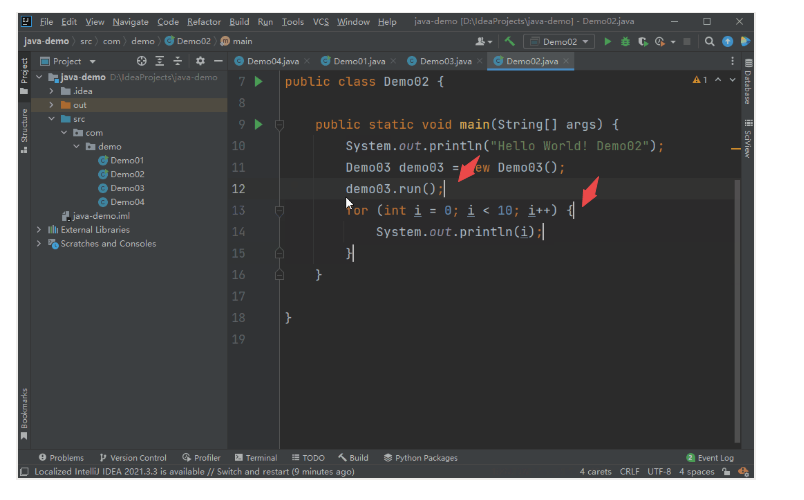Viewport: 804px width, 500px height.
Task: Run Demo02 with coverage shield icon
Action: coord(642,42)
